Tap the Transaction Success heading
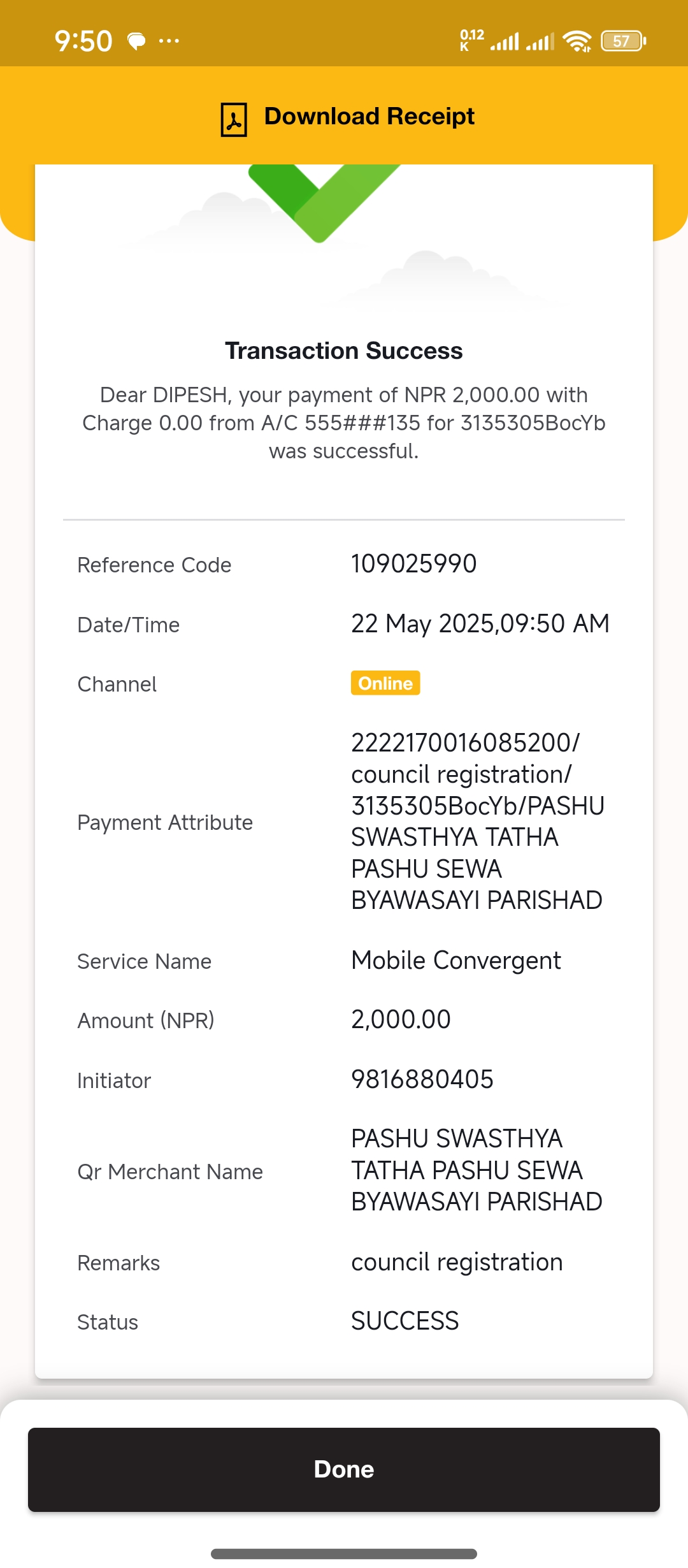The image size is (688, 1568). click(x=344, y=351)
